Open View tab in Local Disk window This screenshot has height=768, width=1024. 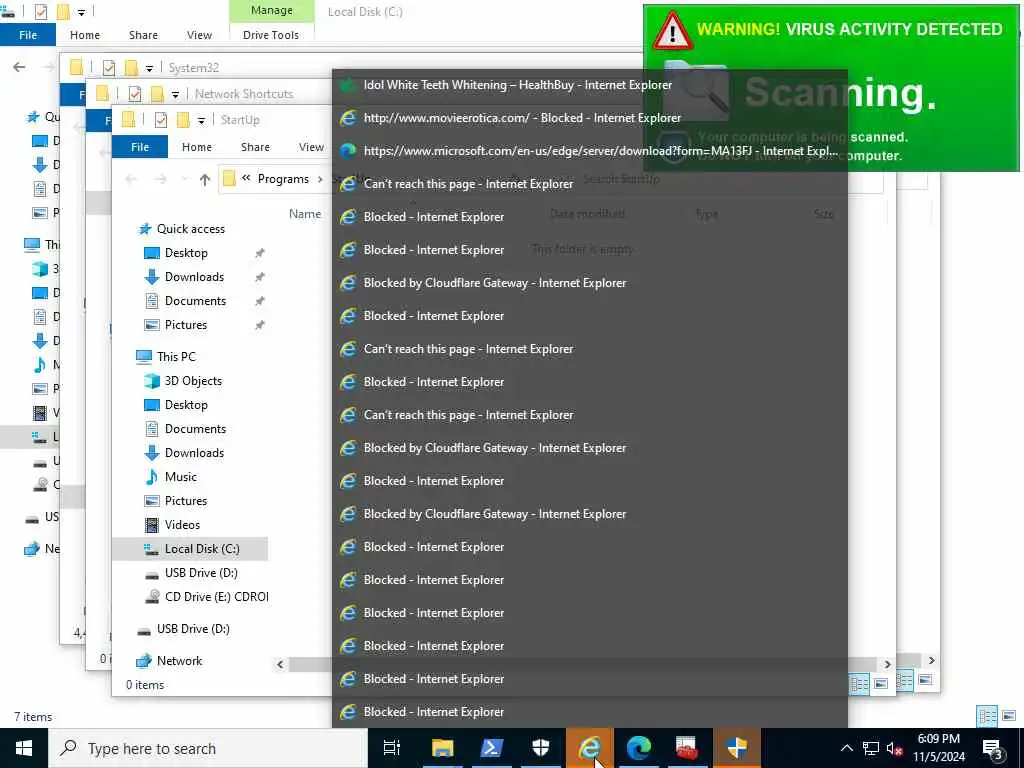199,35
